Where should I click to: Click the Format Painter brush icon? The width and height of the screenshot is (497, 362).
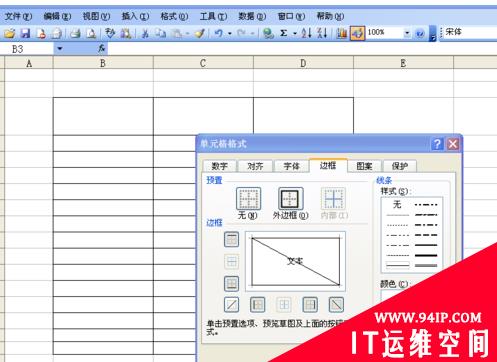[x=199, y=33]
